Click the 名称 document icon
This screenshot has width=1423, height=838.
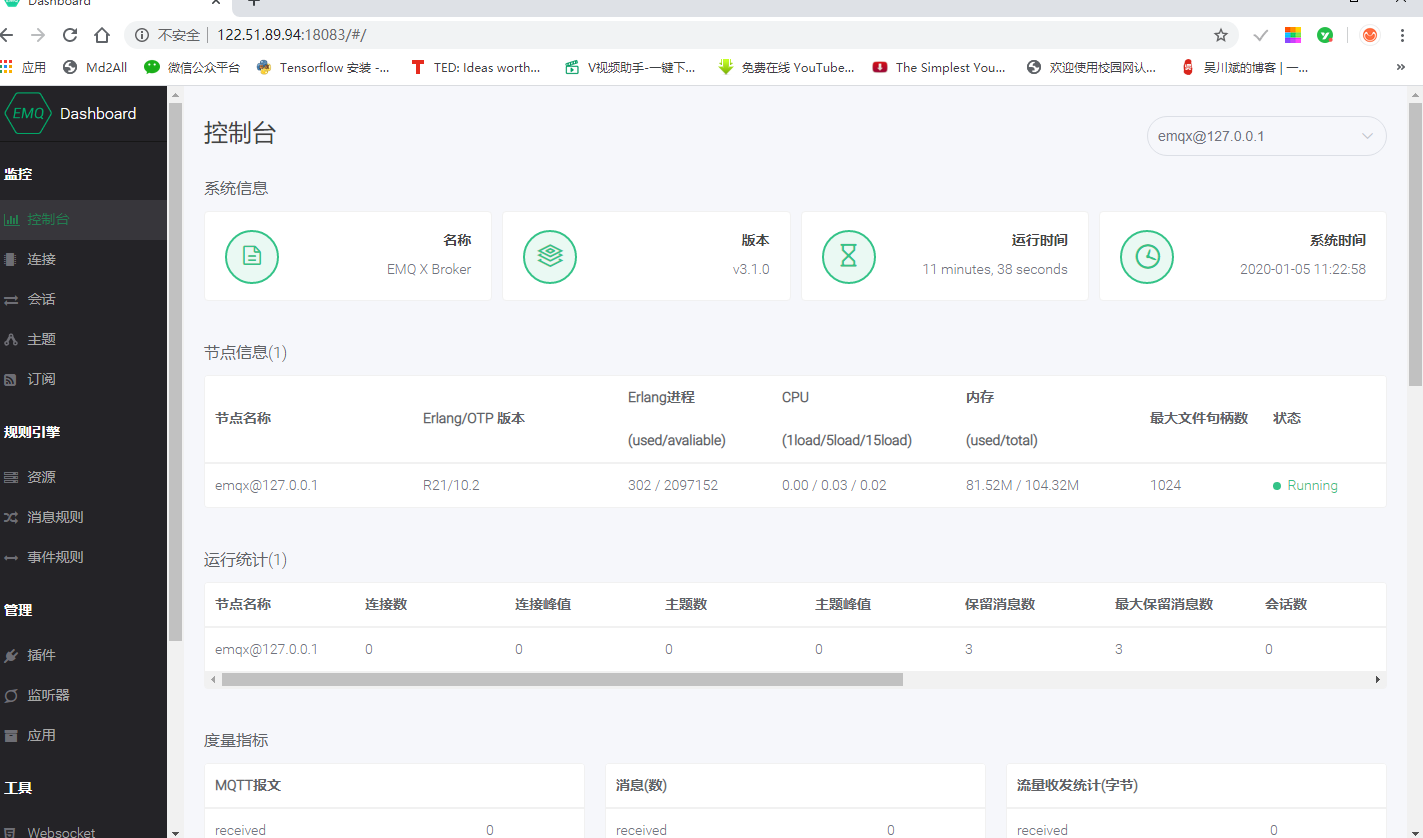[x=252, y=256]
